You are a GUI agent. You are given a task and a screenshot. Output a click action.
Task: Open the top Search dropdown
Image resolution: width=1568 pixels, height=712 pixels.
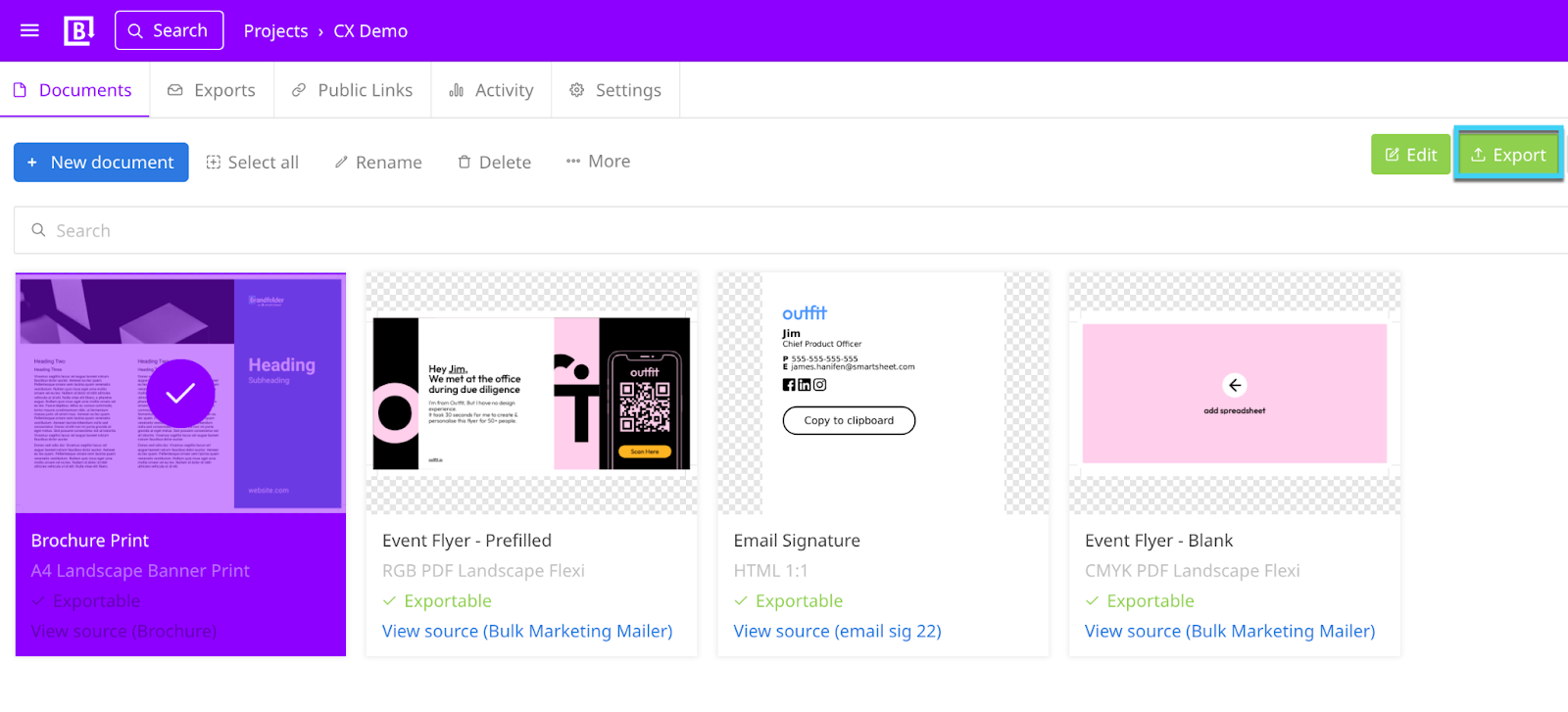pyautogui.click(x=169, y=30)
